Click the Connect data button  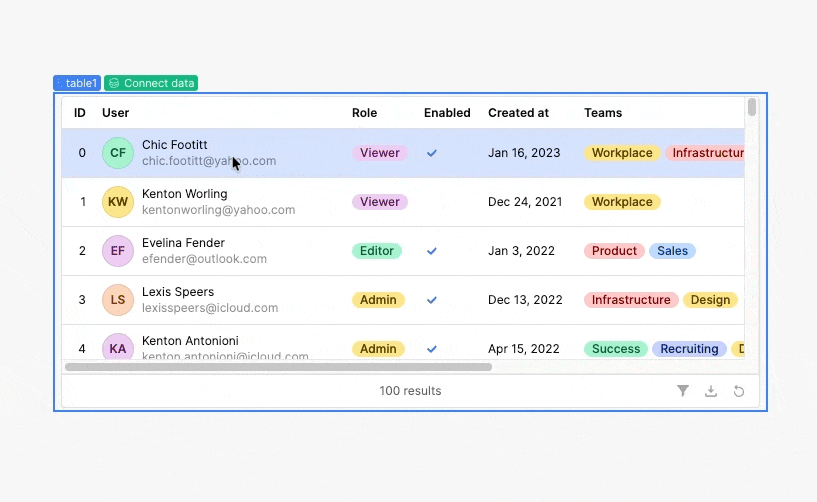[152, 83]
